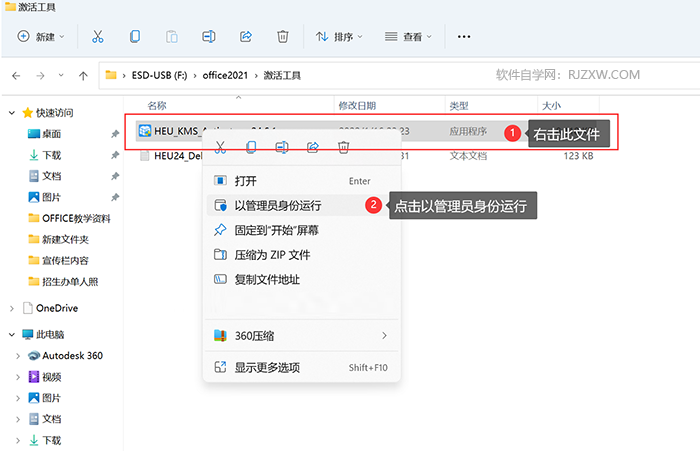Image resolution: width=700 pixels, height=451 pixels.
Task: Expand the 视频 node under 此电脑
Action: 18,377
